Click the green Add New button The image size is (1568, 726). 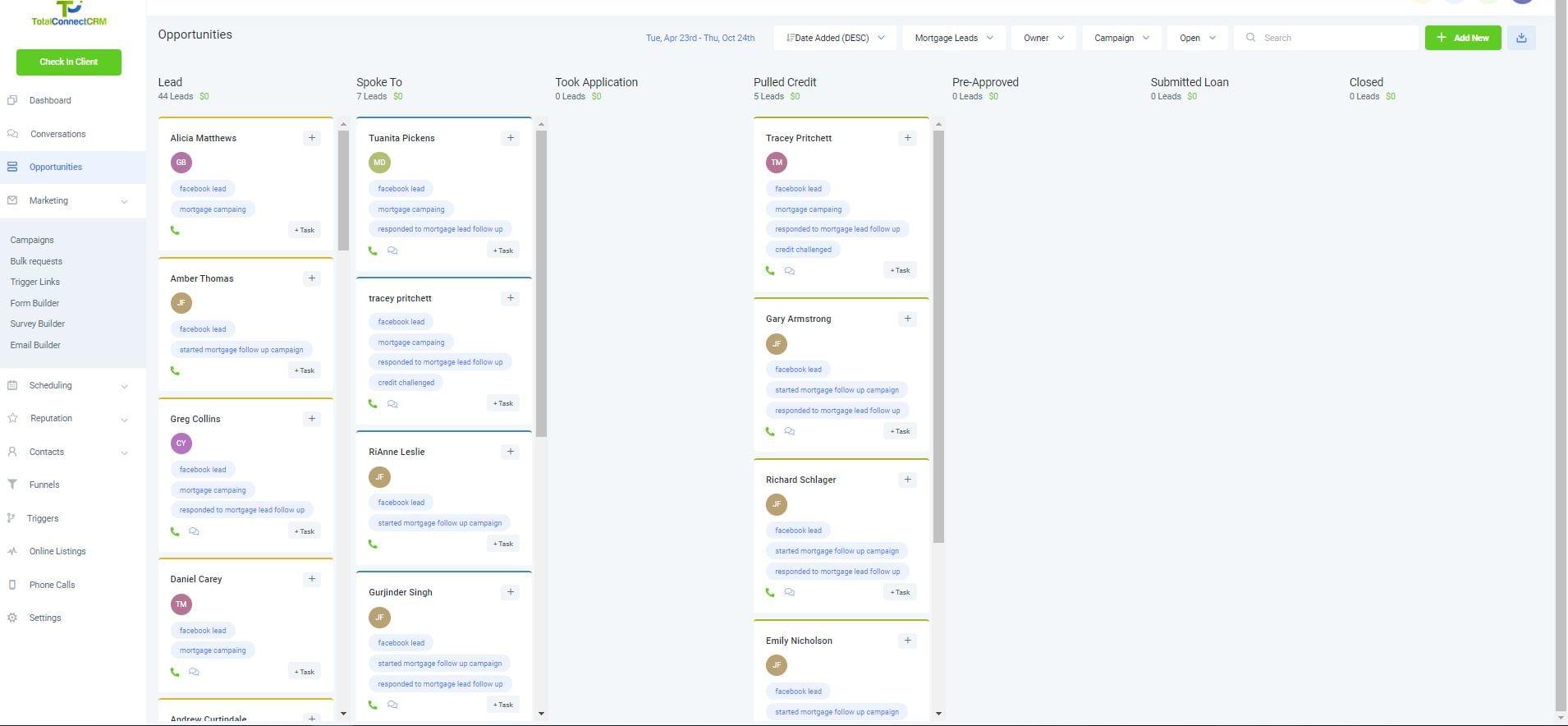pos(1462,38)
